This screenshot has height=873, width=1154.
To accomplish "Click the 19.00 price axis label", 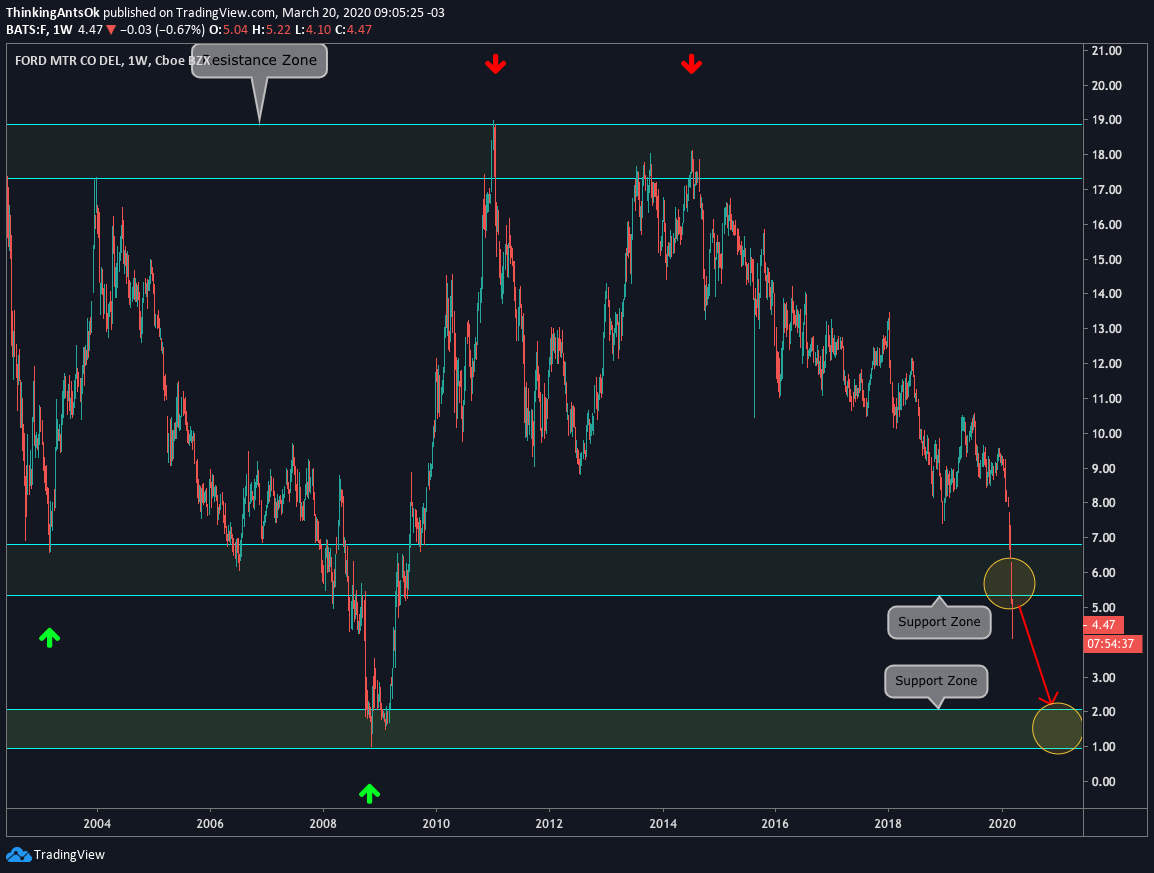I will (1107, 120).
